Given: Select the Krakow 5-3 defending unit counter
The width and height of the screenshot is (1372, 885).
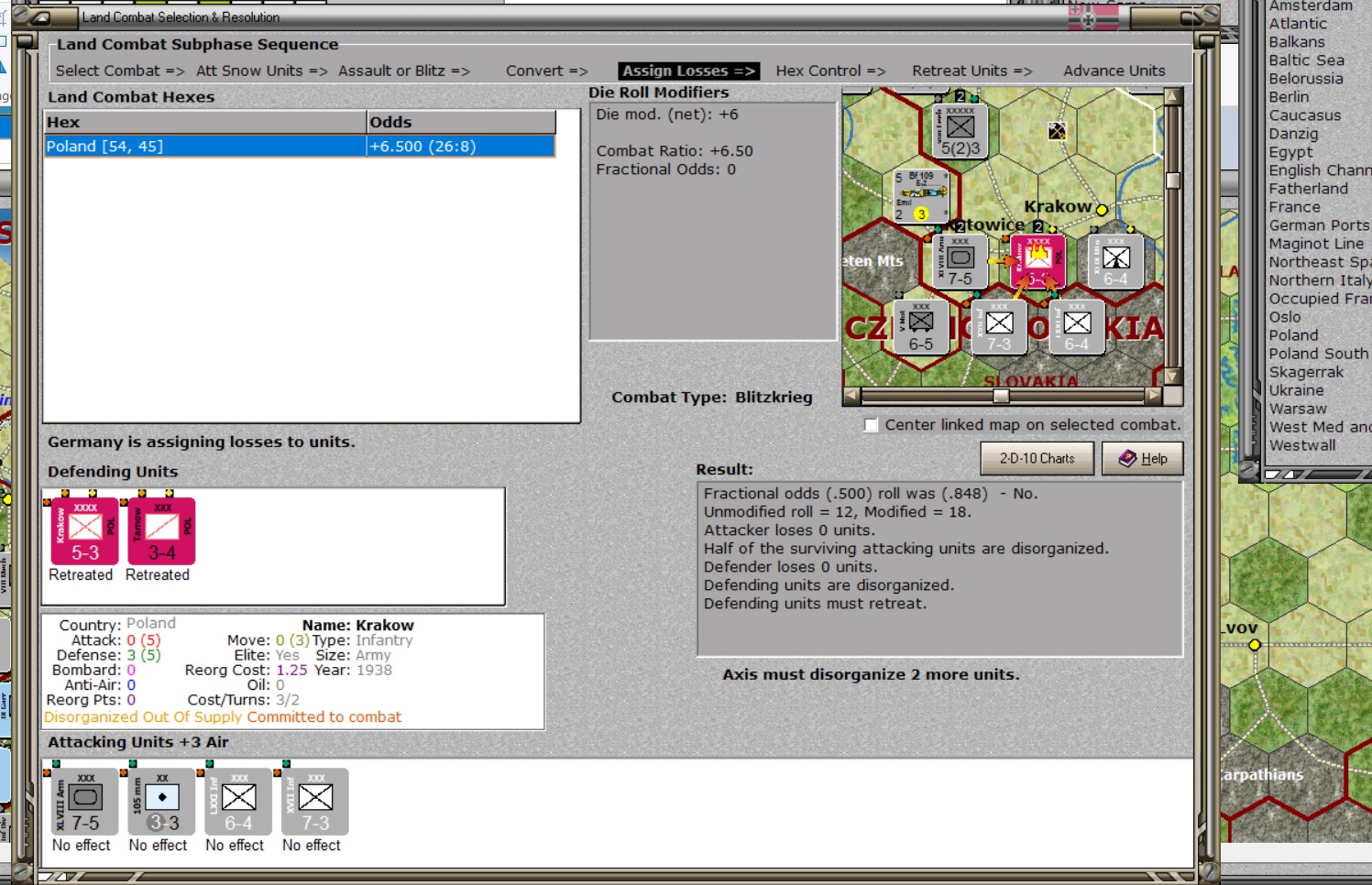Looking at the screenshot, I should click(x=84, y=531).
